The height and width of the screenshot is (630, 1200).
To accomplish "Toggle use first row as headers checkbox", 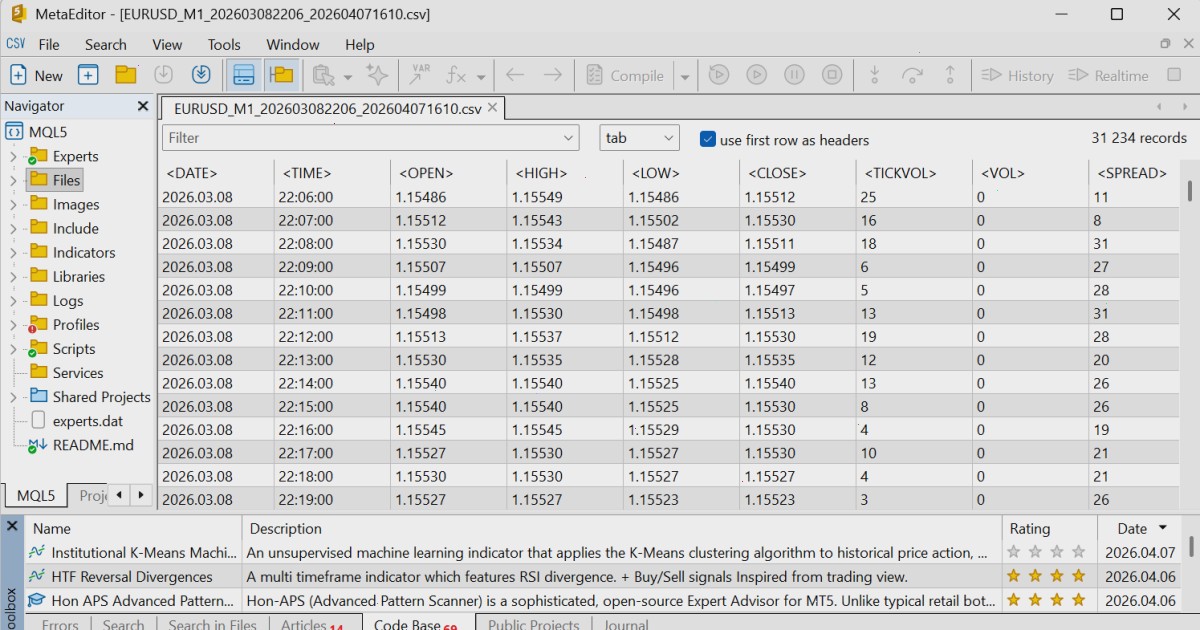I will pyautogui.click(x=708, y=139).
